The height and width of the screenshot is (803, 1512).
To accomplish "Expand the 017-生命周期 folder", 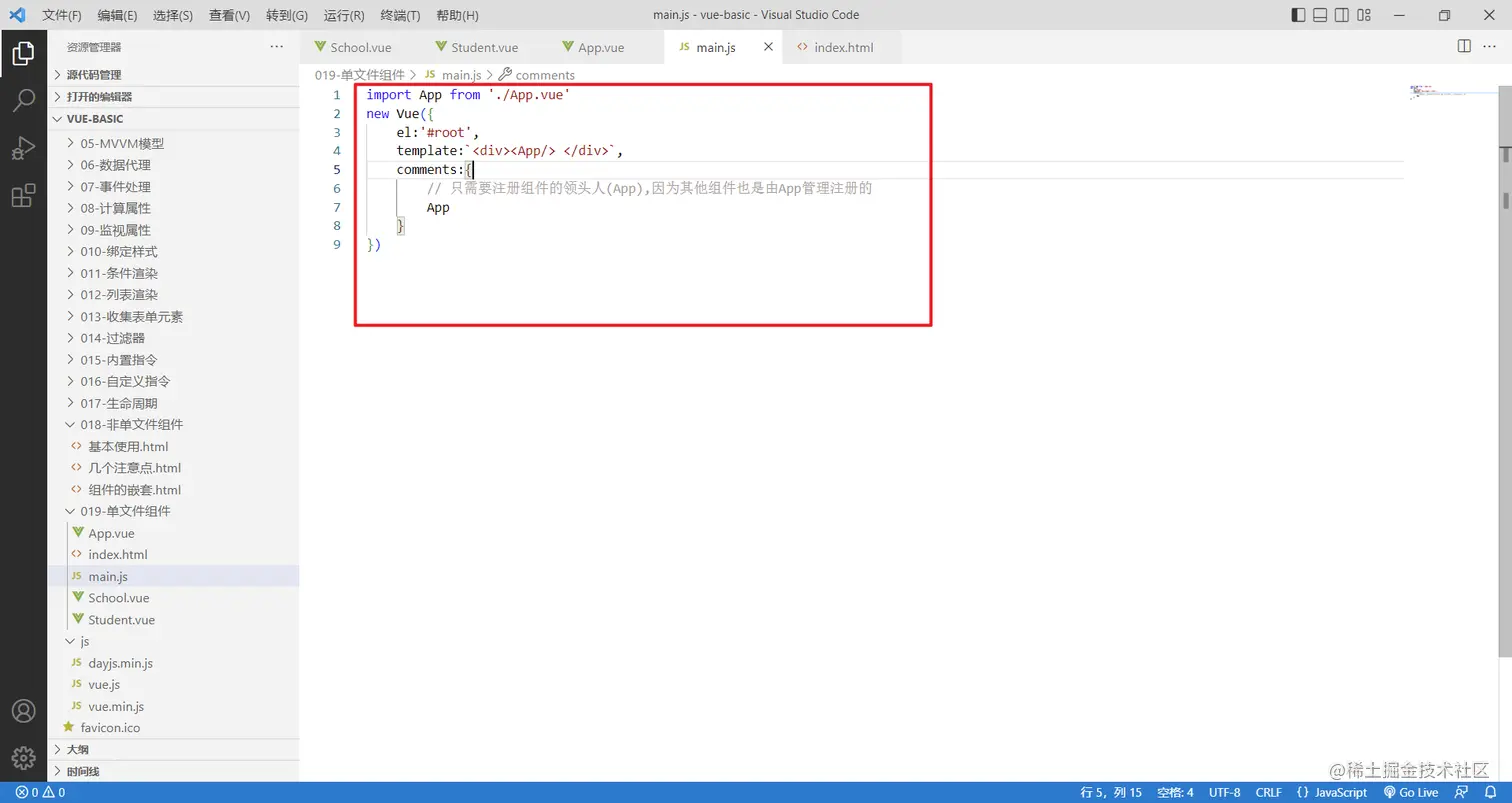I will point(173,403).
